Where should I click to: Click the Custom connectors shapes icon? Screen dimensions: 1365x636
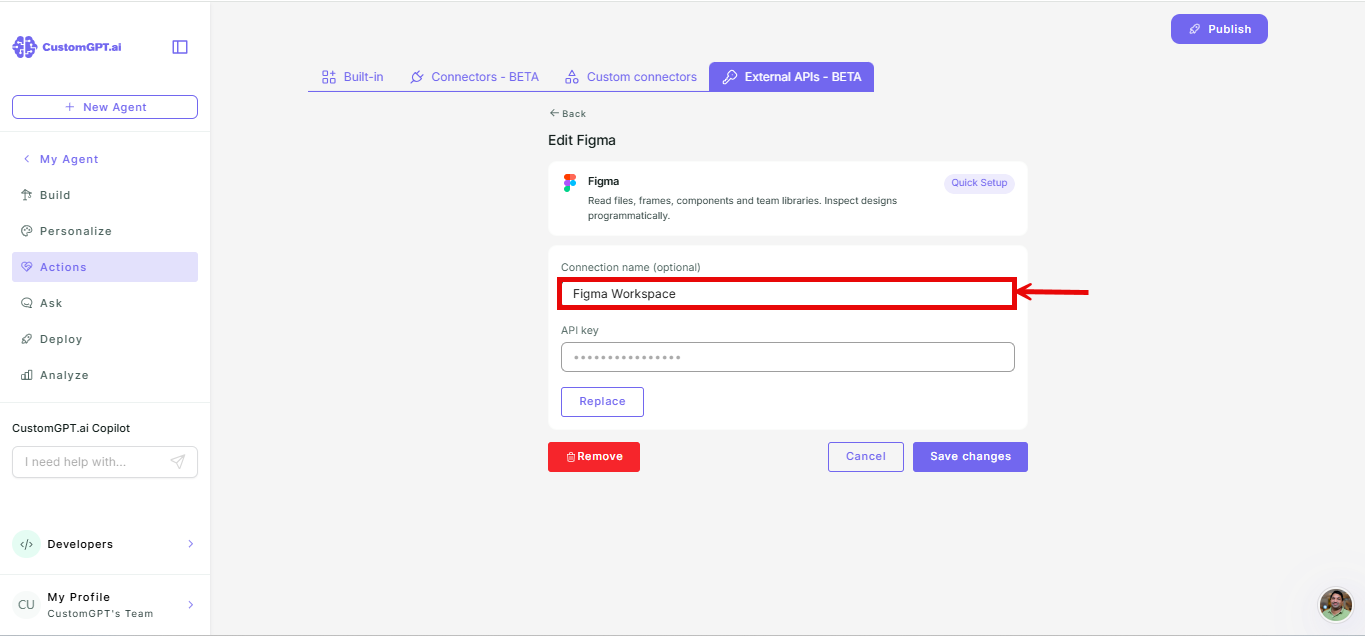pos(572,77)
